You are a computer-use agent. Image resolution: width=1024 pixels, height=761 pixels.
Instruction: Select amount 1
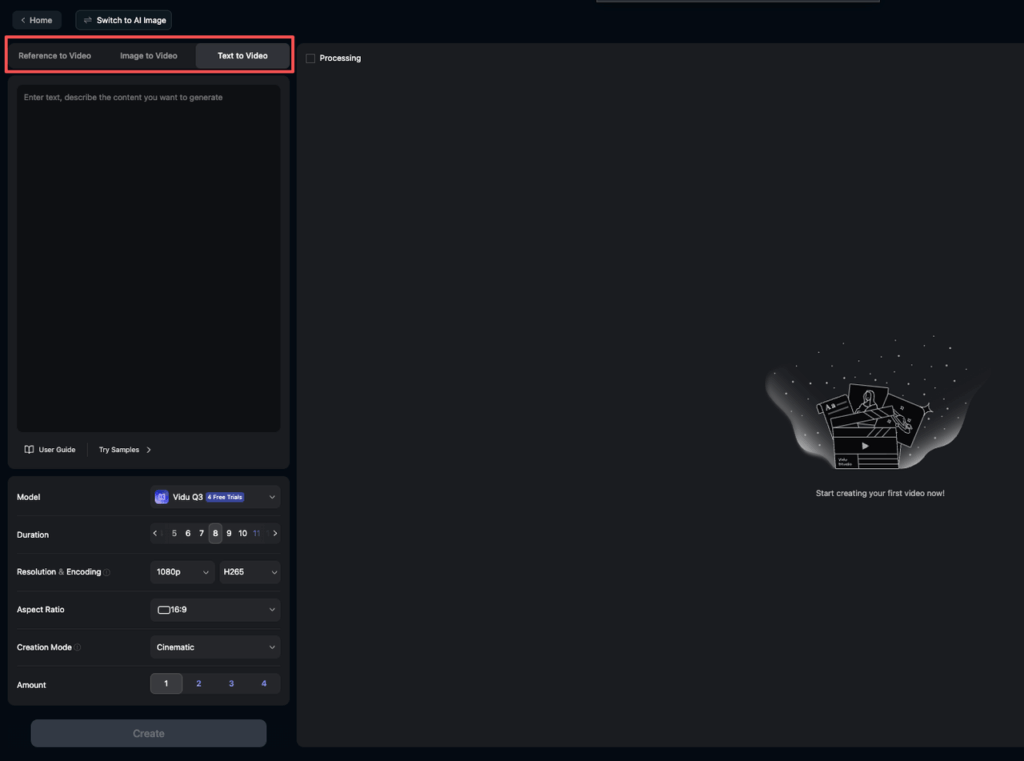(166, 684)
